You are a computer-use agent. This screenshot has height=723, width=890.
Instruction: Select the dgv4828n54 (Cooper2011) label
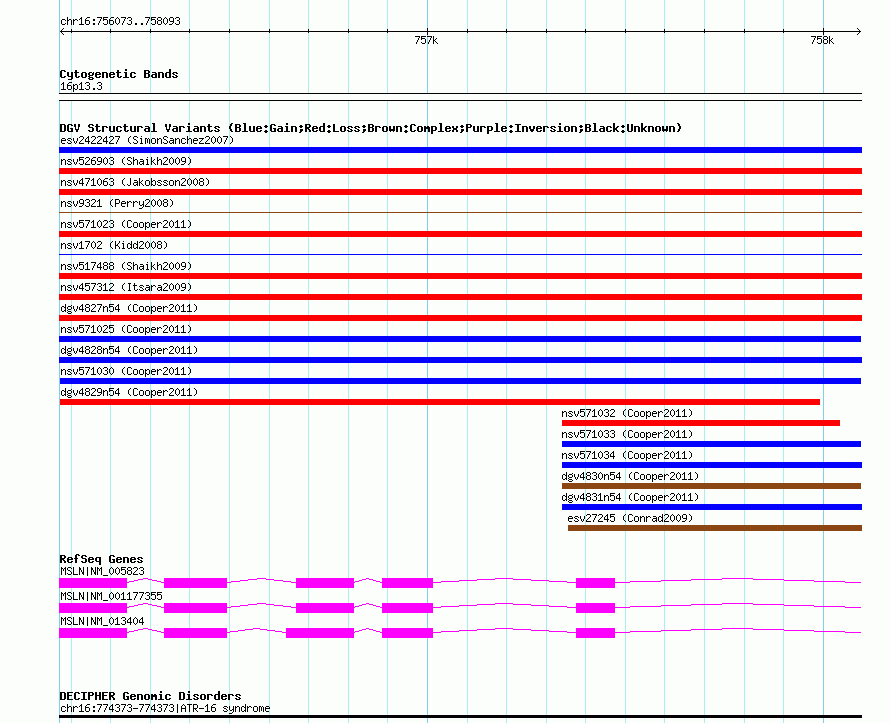(x=129, y=350)
